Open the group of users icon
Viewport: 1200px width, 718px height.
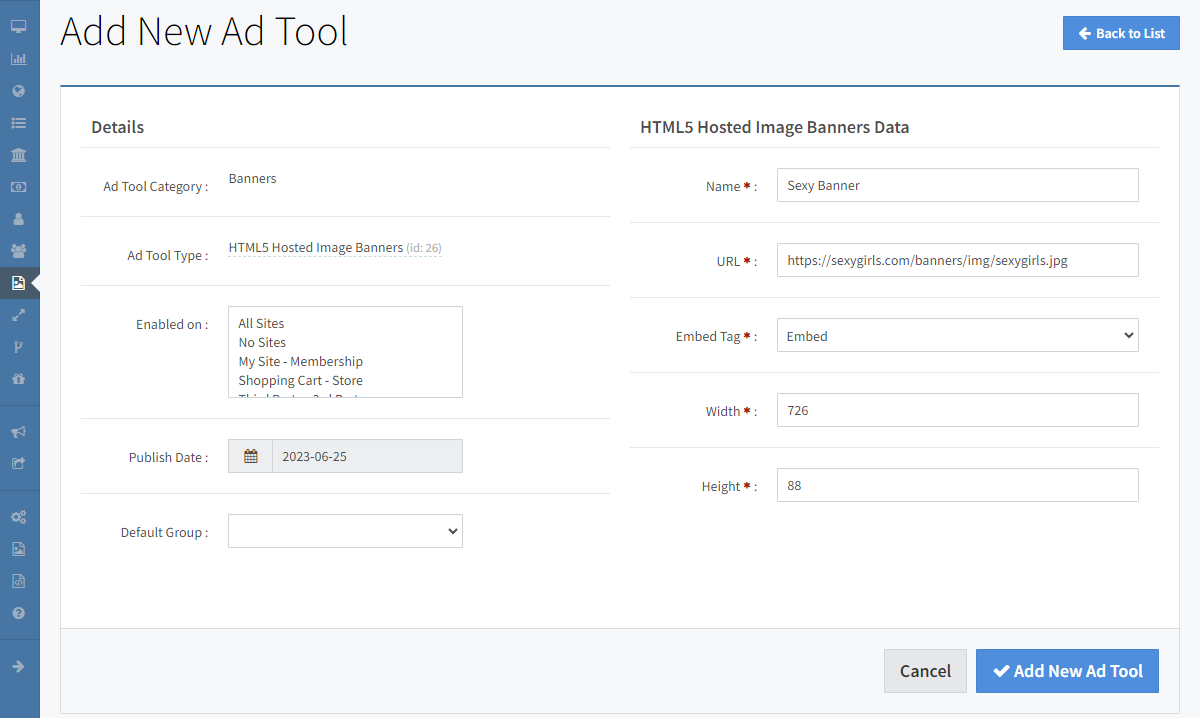(18, 251)
